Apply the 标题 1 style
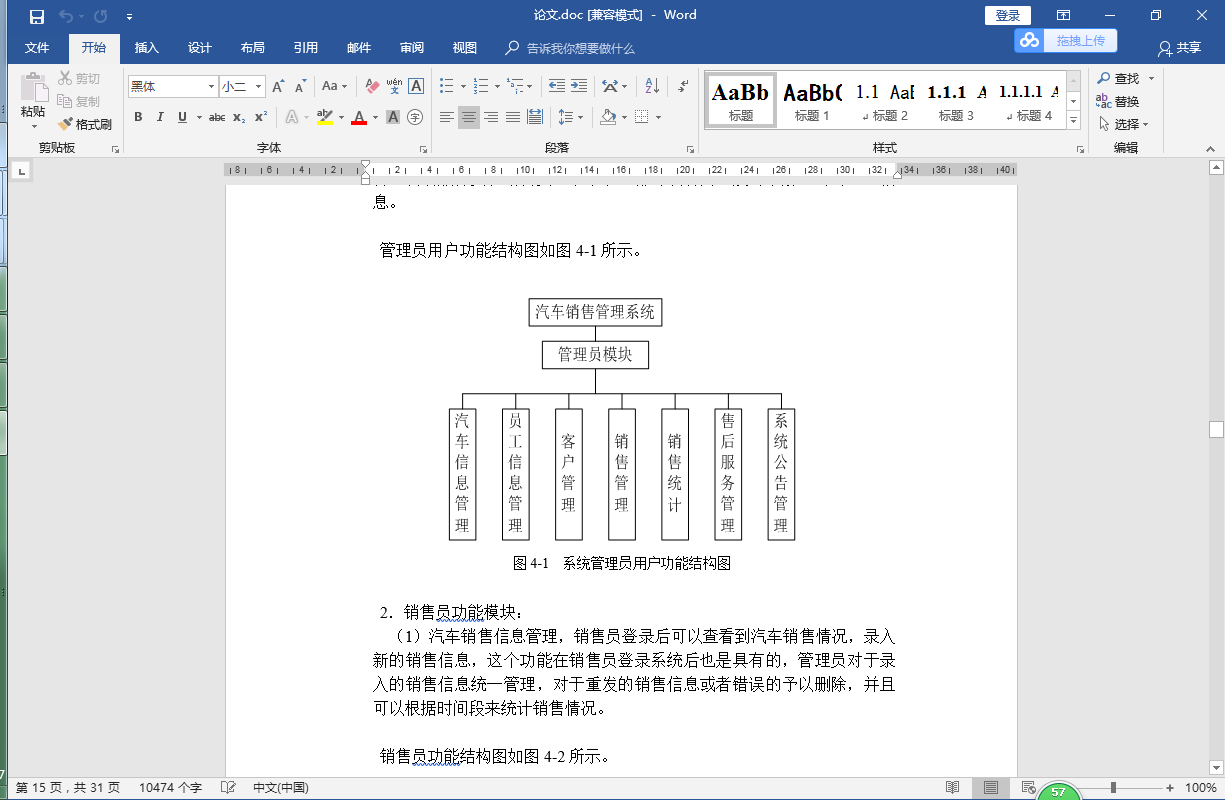 812,100
